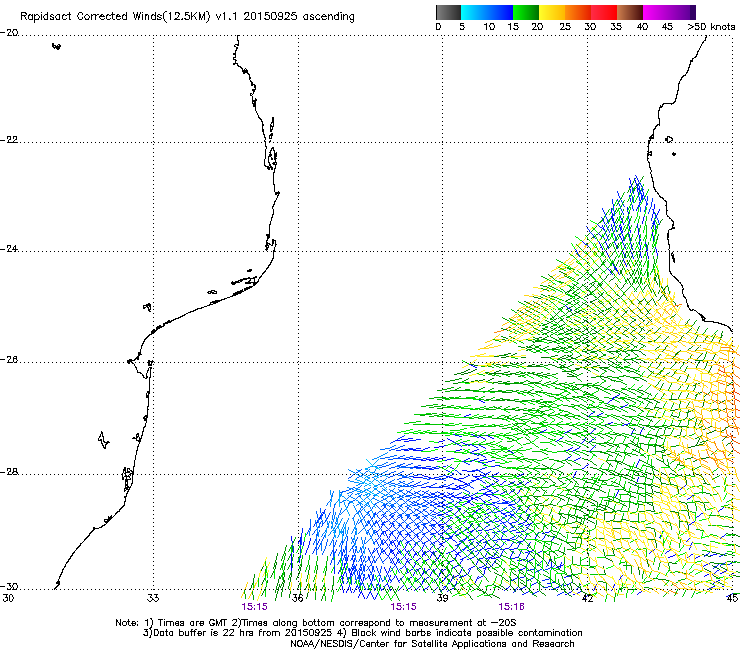Click the '36' longitude axis label

click(x=297, y=598)
